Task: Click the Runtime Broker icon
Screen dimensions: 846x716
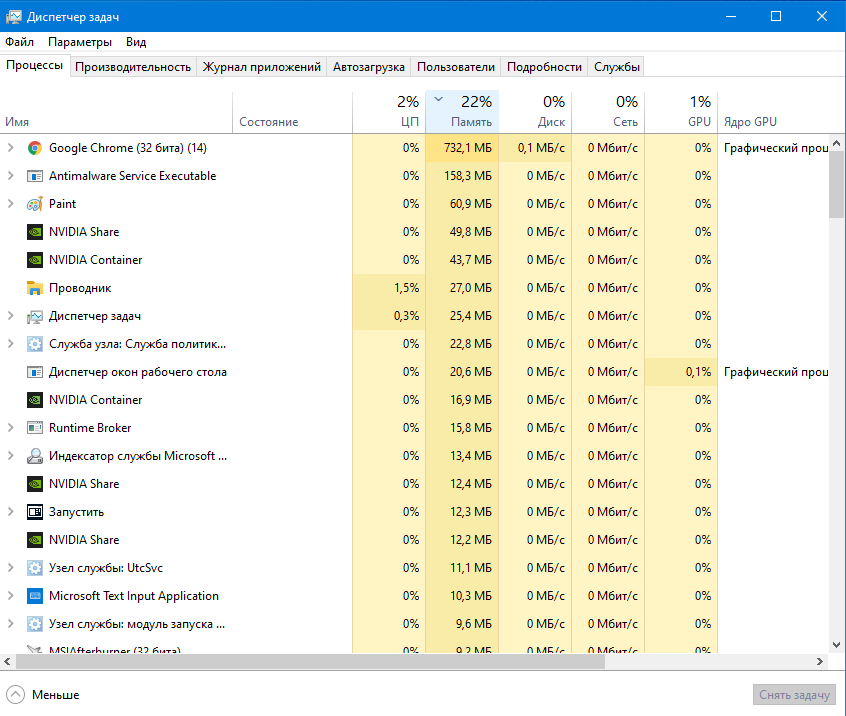Action: [35, 428]
